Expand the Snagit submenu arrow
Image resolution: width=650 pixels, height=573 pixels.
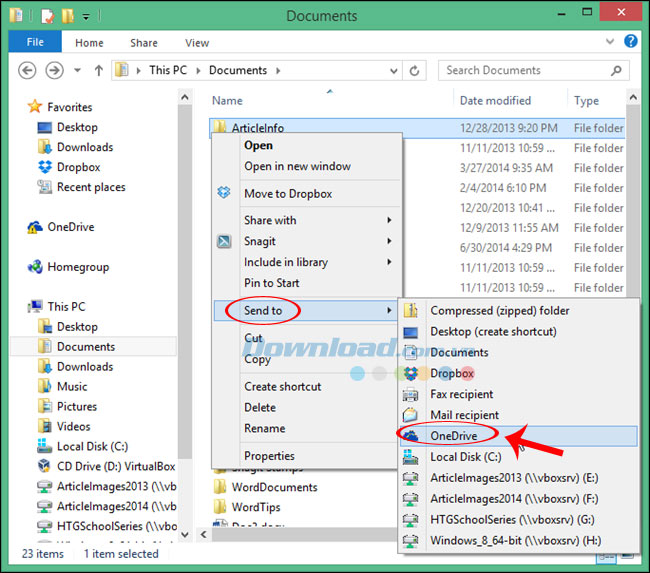389,241
